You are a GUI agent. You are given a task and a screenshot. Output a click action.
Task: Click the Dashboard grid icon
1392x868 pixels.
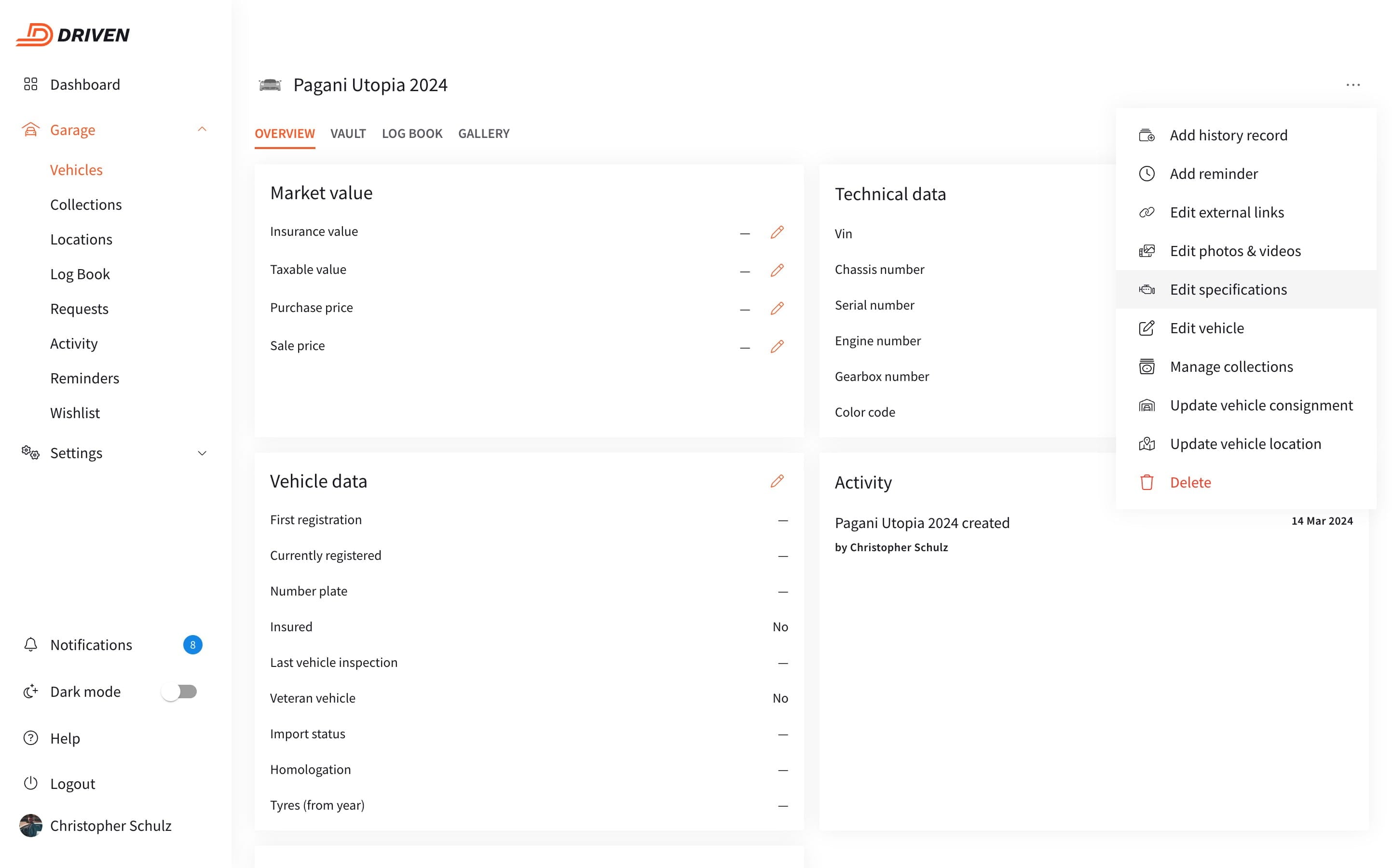tap(30, 84)
